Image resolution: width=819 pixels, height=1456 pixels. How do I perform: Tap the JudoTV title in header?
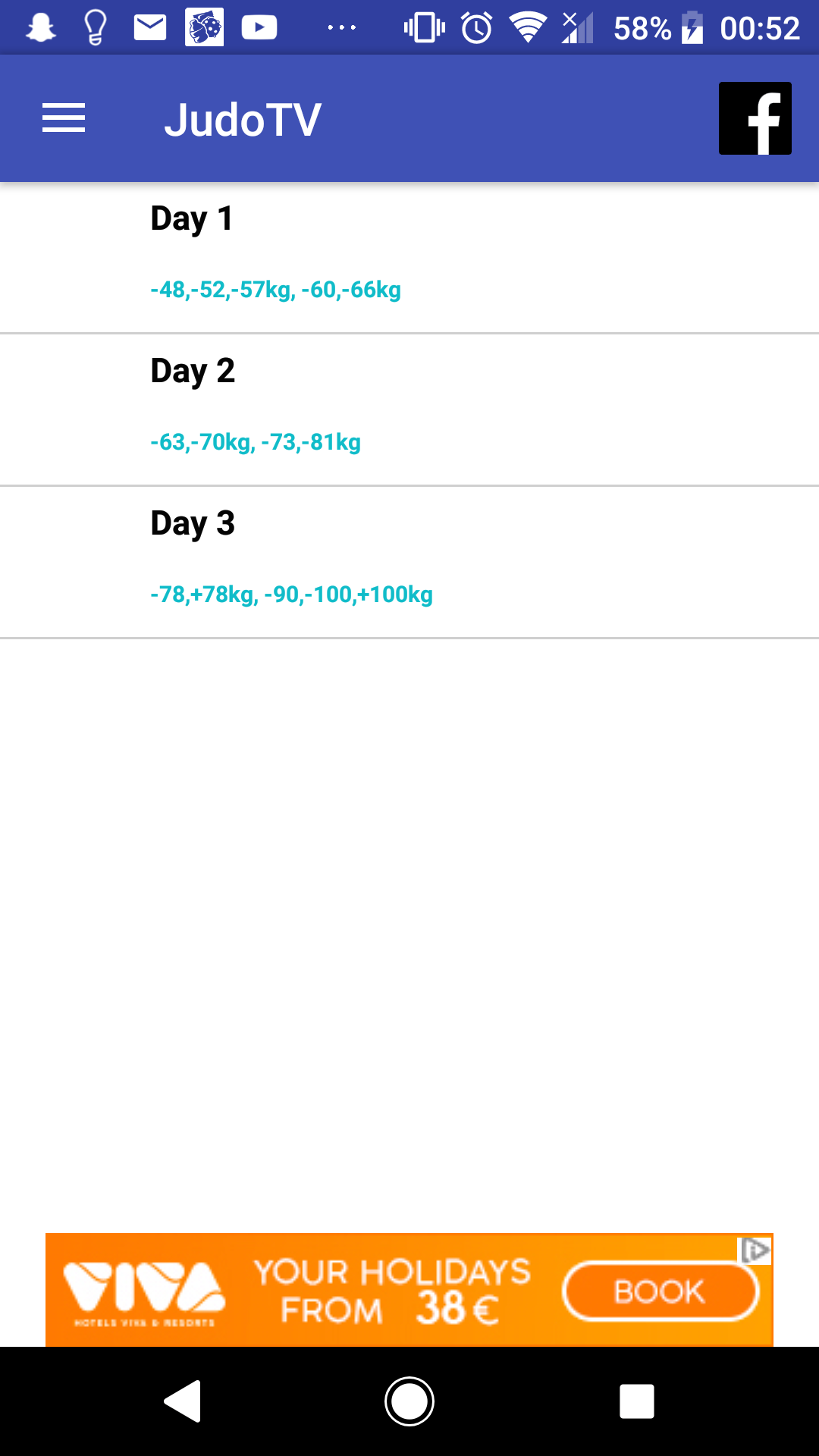(243, 120)
